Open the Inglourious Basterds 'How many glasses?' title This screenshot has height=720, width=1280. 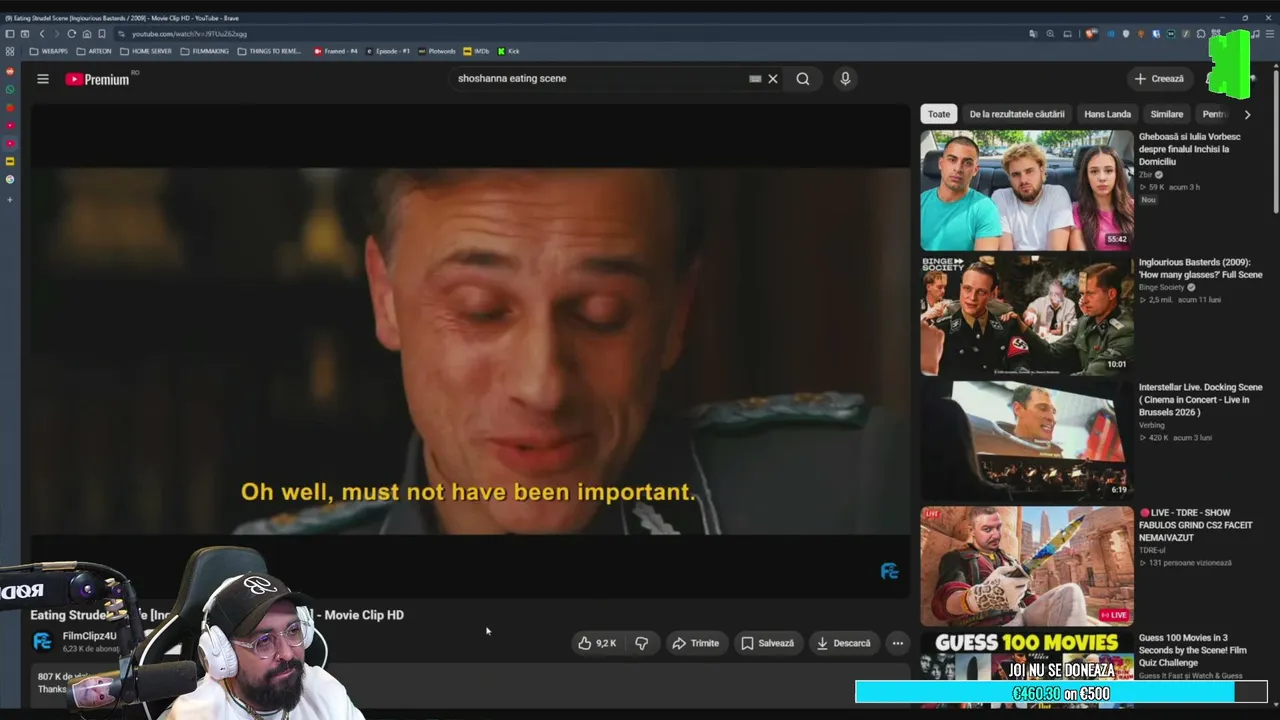[x=1200, y=268]
